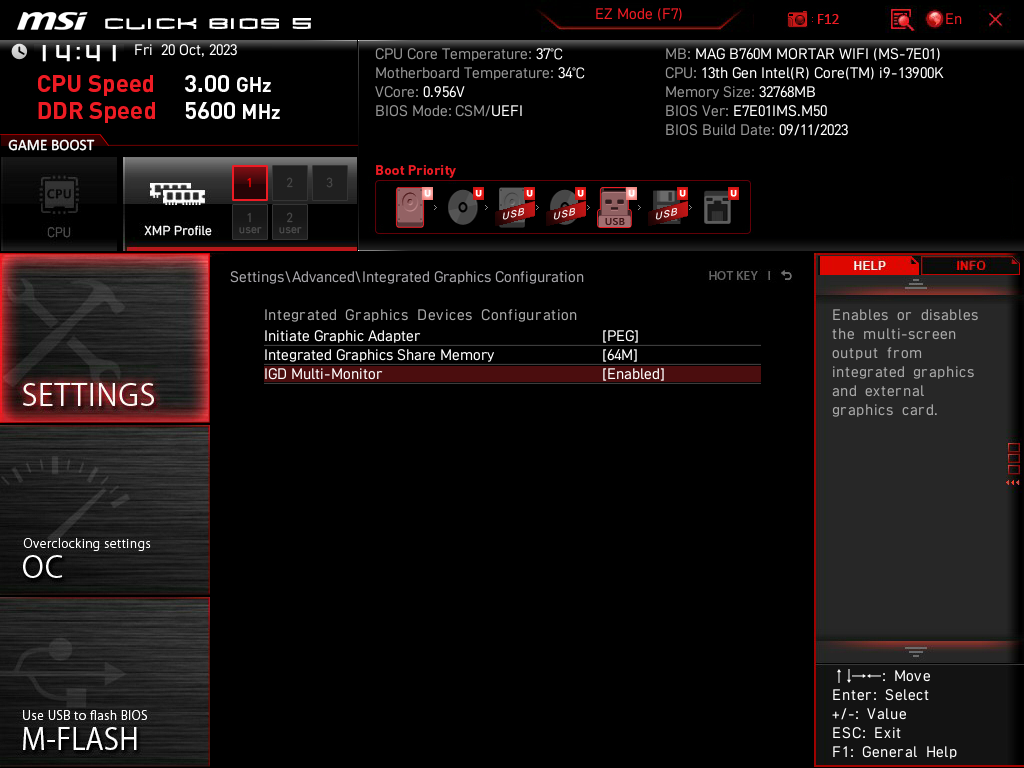
Task: Close the BIOS with the X icon
Action: point(995,20)
